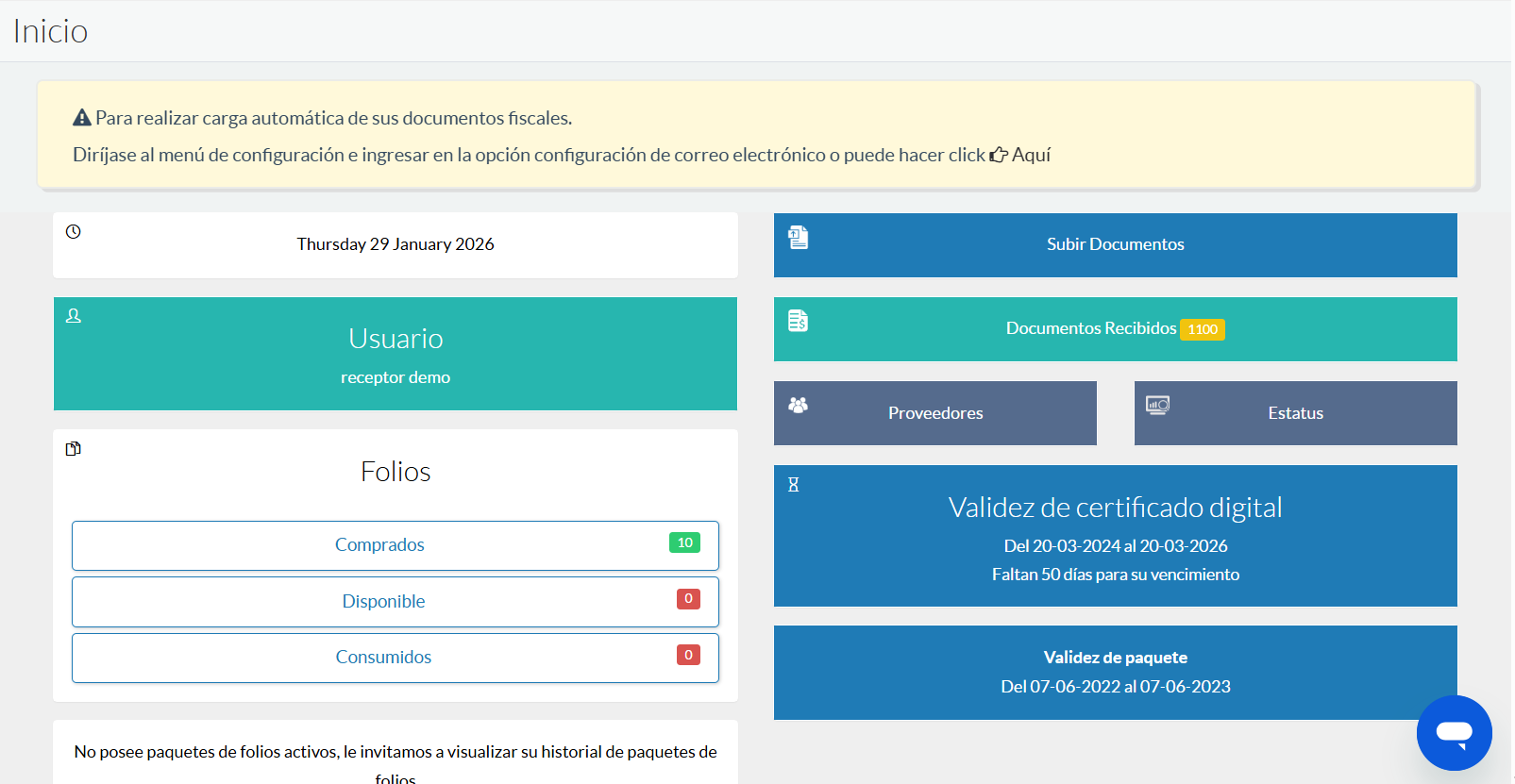
Task: Select the Consumidos folios row
Action: pyautogui.click(x=383, y=657)
